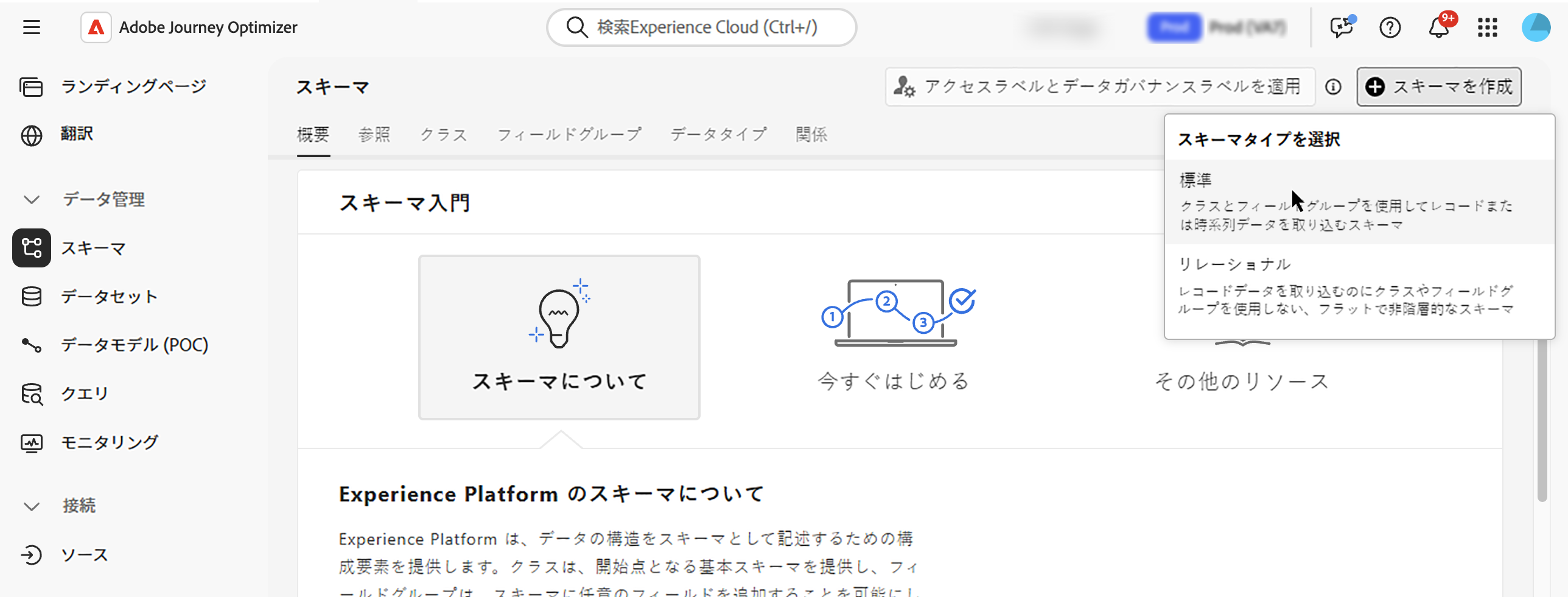Viewport: 1568px width, 597px height.
Task: Switch to the クラス tab
Action: [x=444, y=135]
